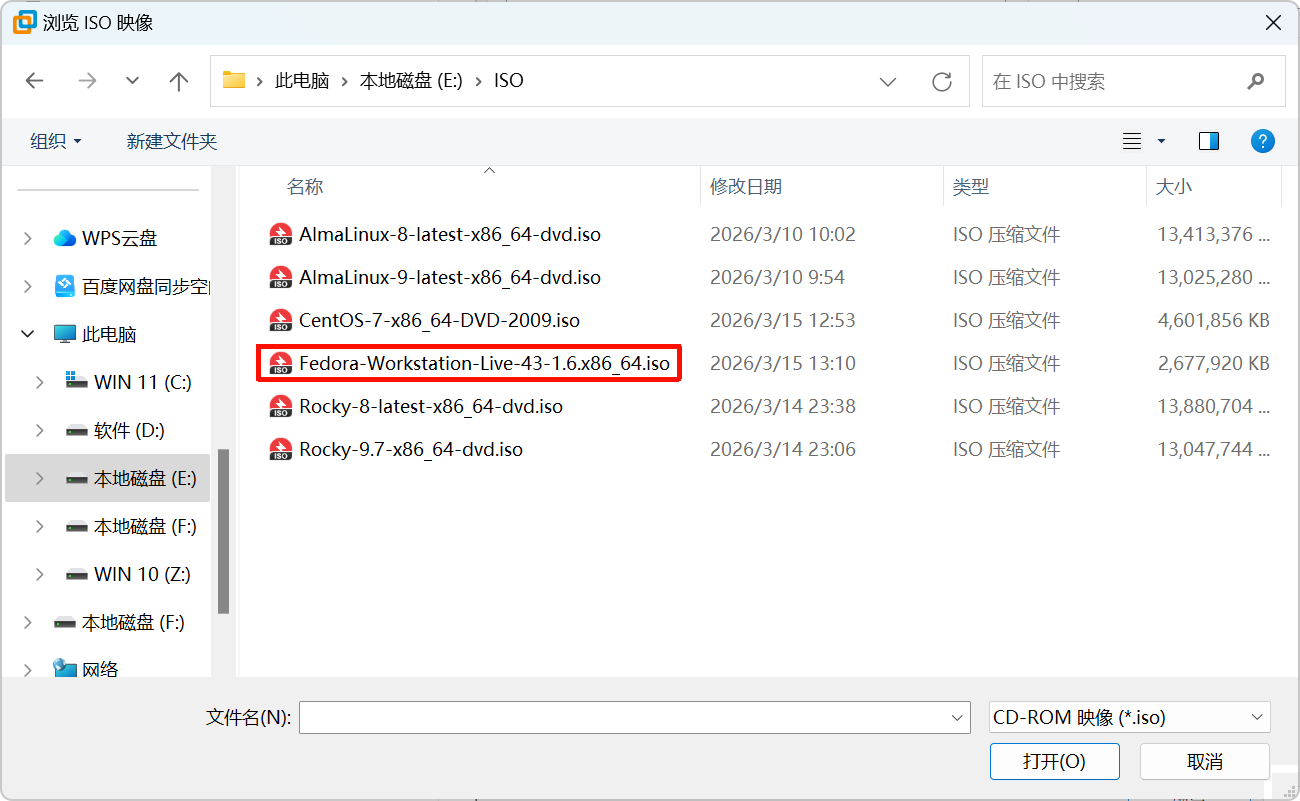
Task: Select CentOS-7-x86_64-DVD-2009.iso file
Action: pyautogui.click(x=439, y=320)
